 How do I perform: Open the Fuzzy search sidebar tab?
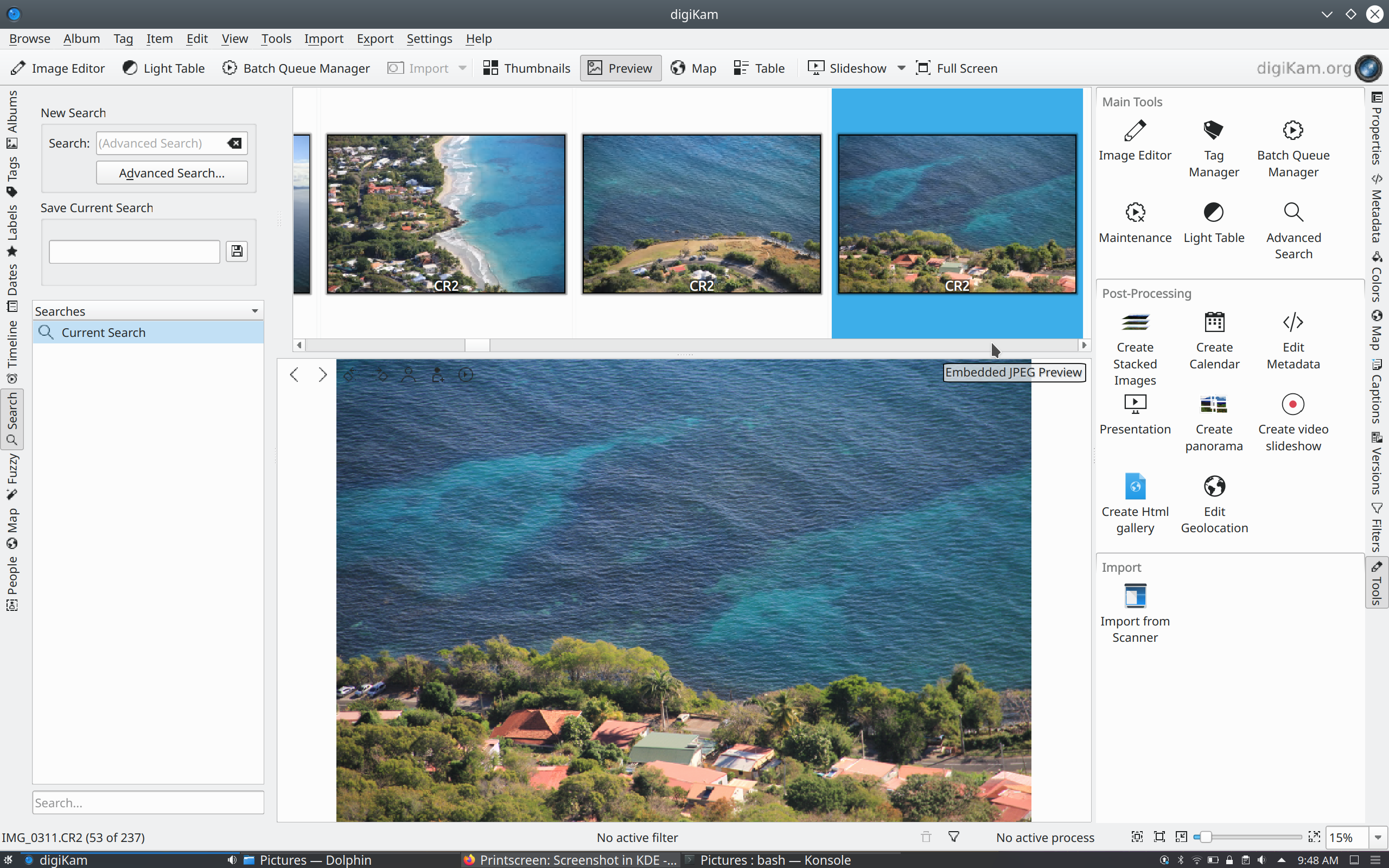[x=12, y=476]
